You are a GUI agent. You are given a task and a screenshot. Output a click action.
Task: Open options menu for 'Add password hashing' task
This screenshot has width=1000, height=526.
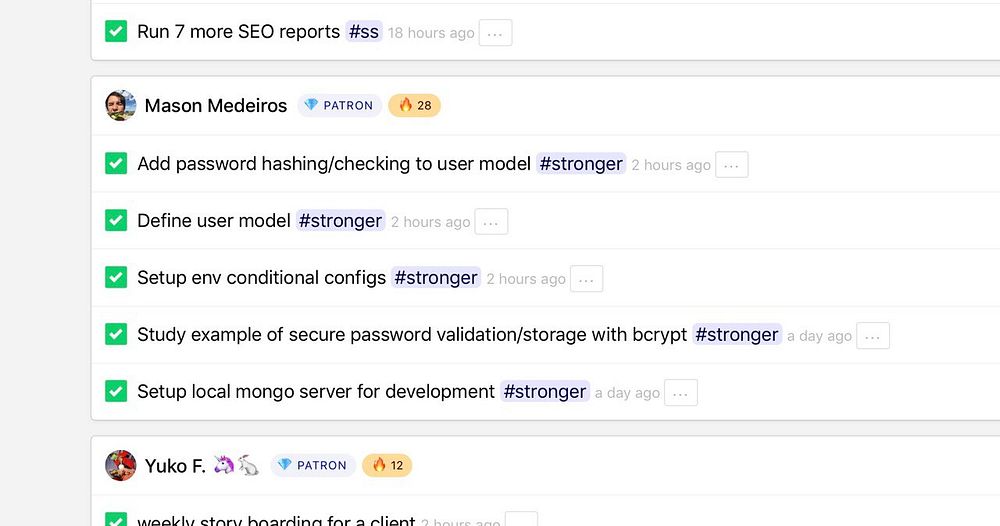coord(732,165)
